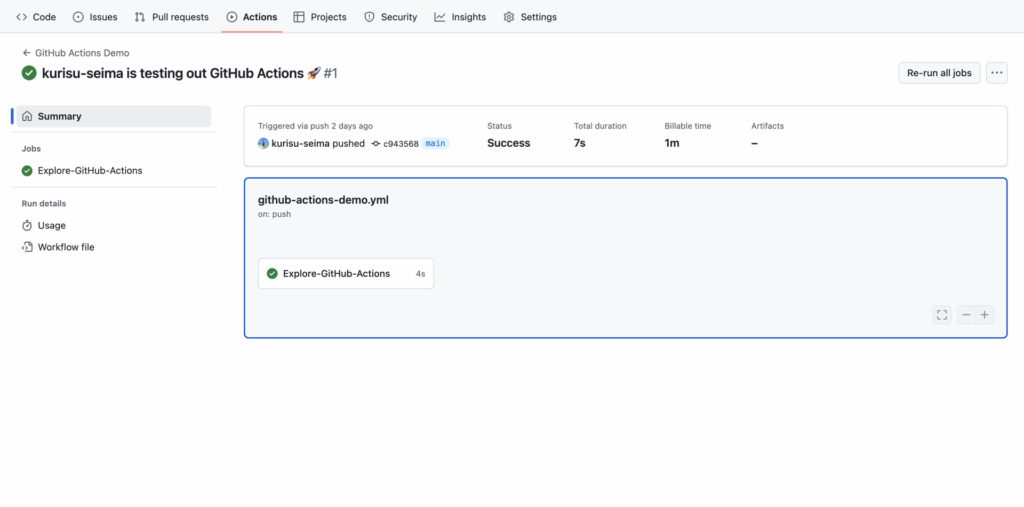The image size is (1024, 507).
Task: Go to the Pull requests tab
Action: 172,17
